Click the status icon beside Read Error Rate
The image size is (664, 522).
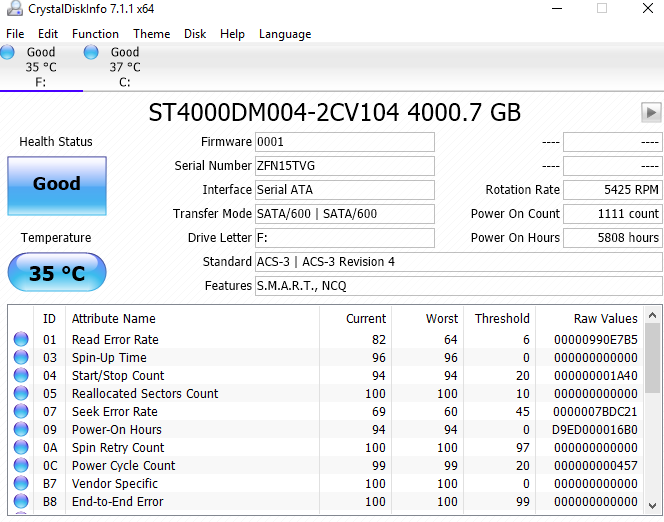click(21, 340)
